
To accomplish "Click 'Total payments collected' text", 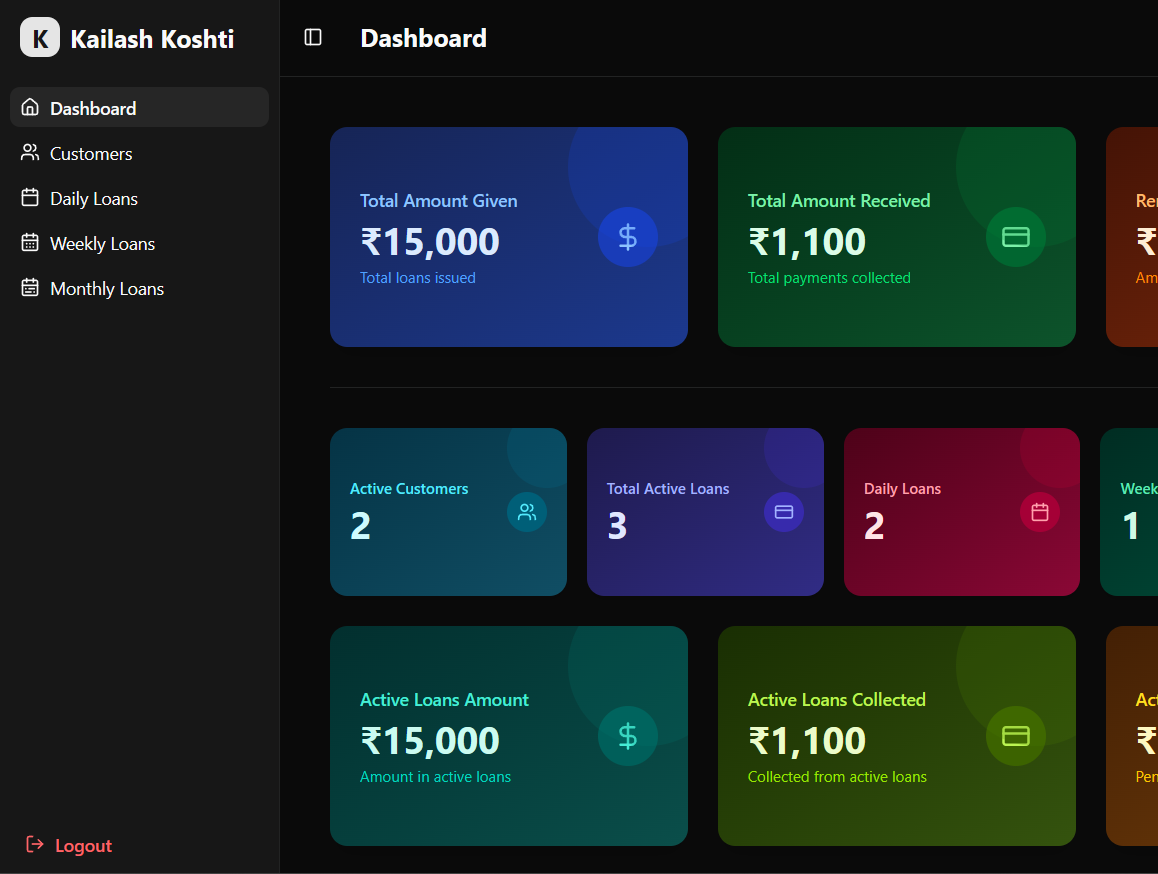I will tap(829, 278).
